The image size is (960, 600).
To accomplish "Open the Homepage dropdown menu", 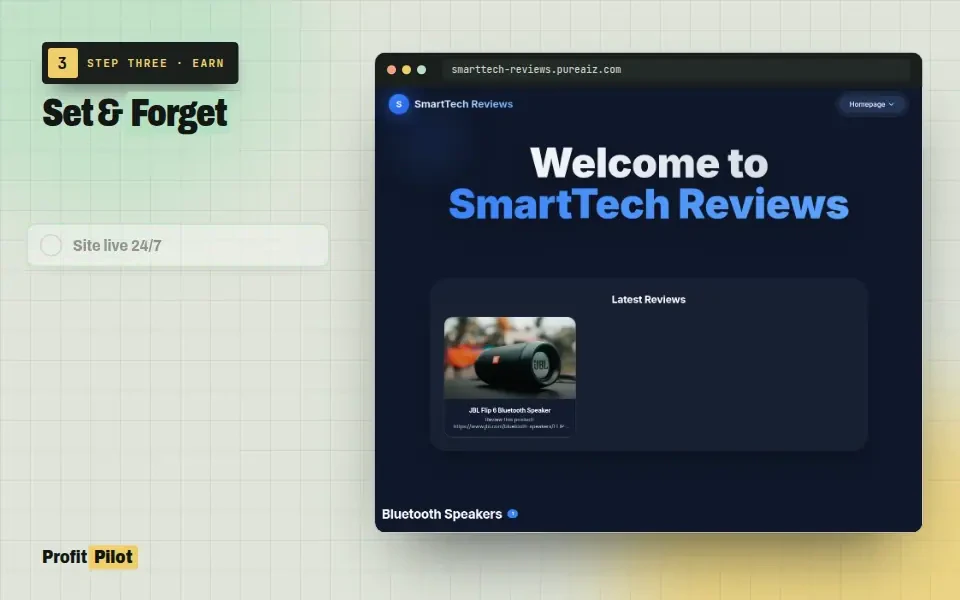I will [x=871, y=104].
